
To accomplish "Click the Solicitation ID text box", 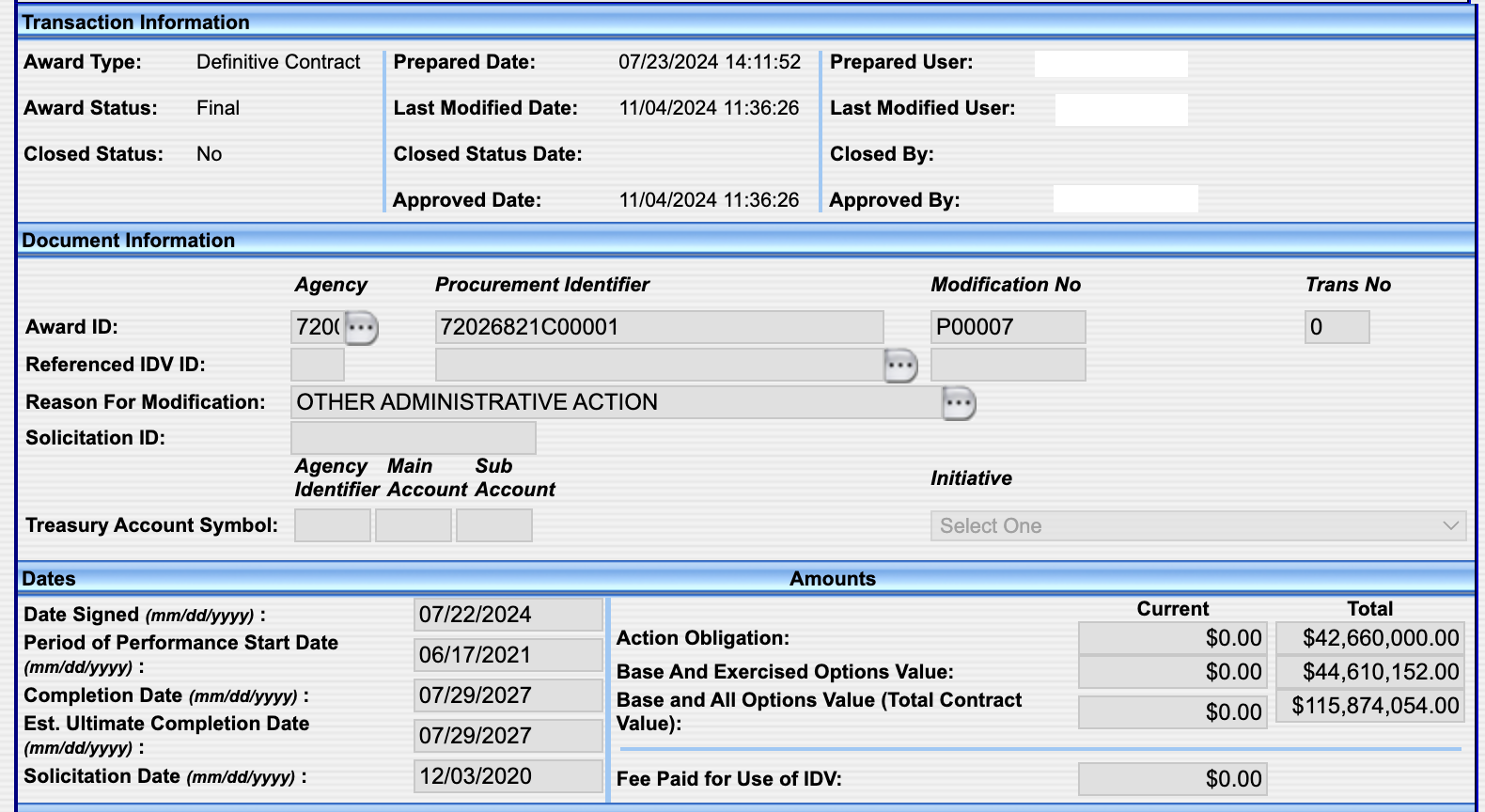I will (x=413, y=438).
